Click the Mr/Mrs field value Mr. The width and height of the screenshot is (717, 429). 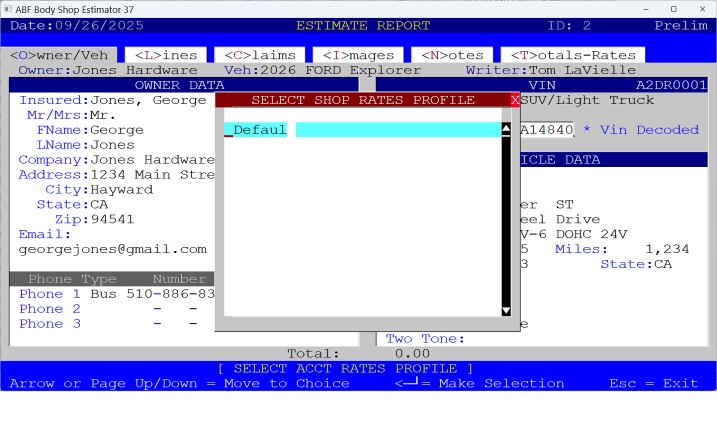[x=103, y=115]
